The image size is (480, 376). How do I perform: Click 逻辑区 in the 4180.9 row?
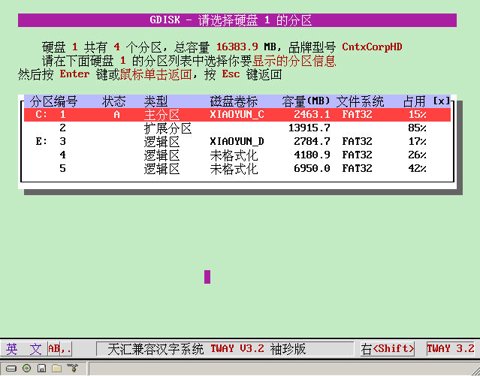click(162, 155)
